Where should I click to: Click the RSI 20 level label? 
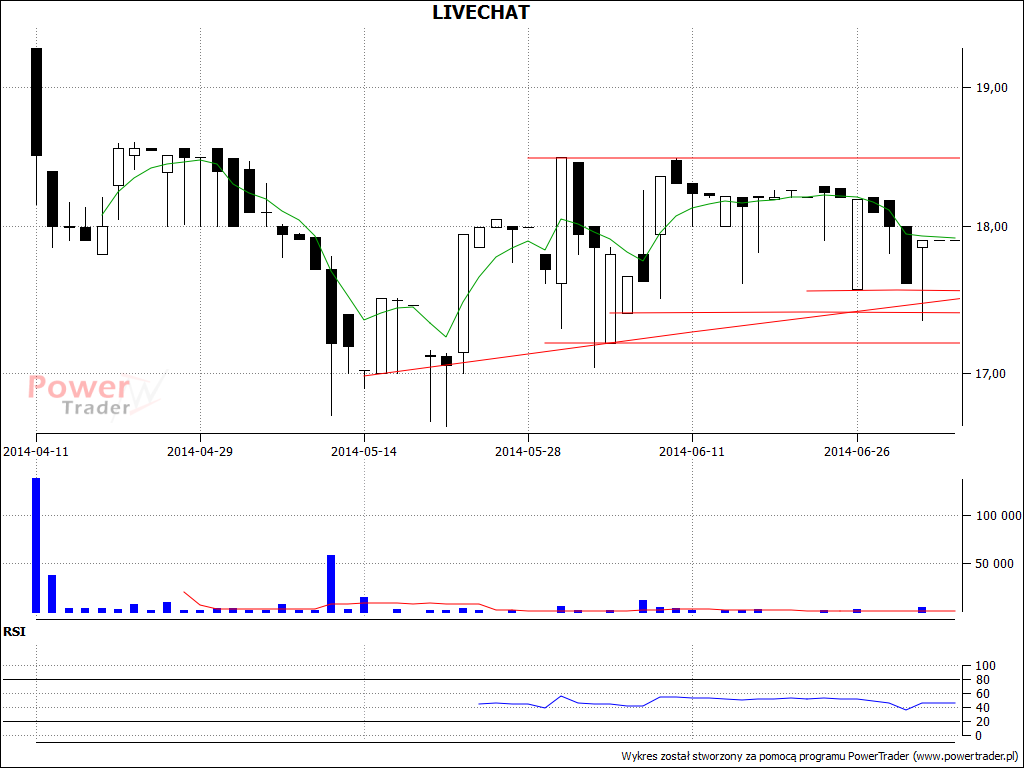tap(985, 722)
